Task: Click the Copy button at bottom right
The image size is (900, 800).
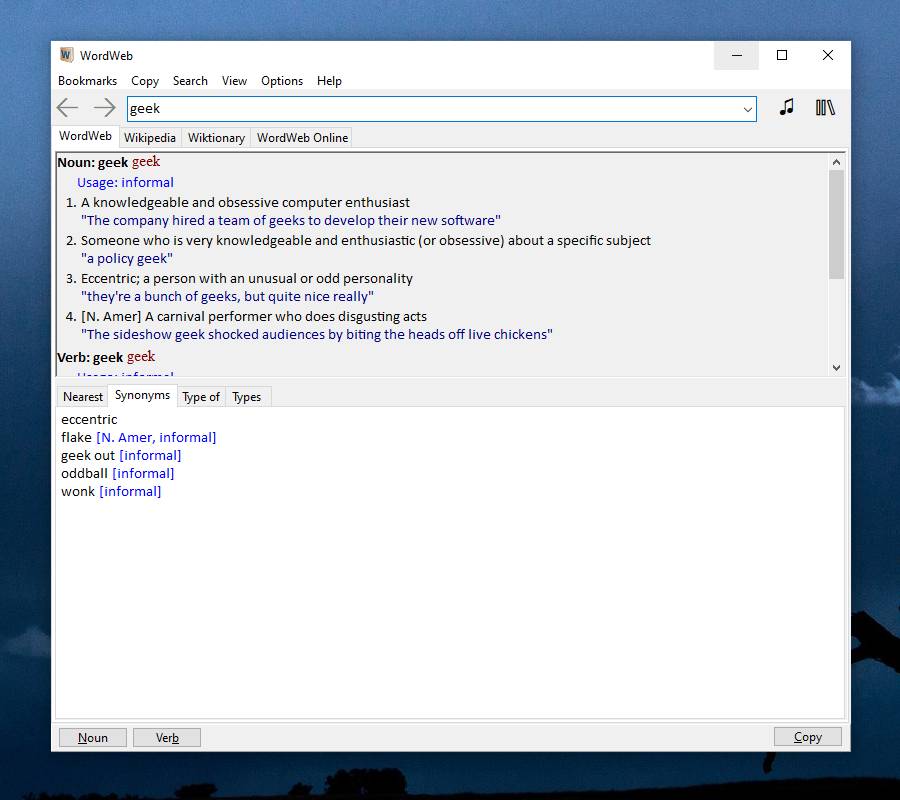Action: (x=807, y=737)
